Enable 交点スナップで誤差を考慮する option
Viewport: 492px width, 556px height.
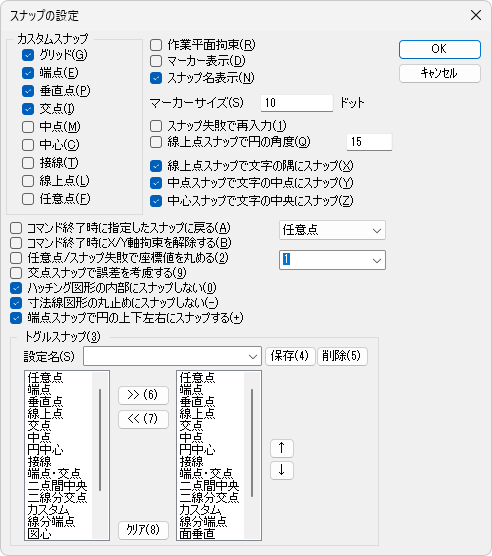click(x=16, y=273)
